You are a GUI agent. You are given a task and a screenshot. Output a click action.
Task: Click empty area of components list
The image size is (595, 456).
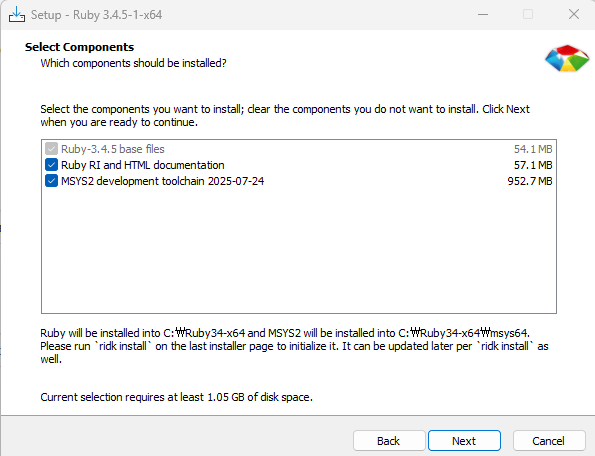299,250
